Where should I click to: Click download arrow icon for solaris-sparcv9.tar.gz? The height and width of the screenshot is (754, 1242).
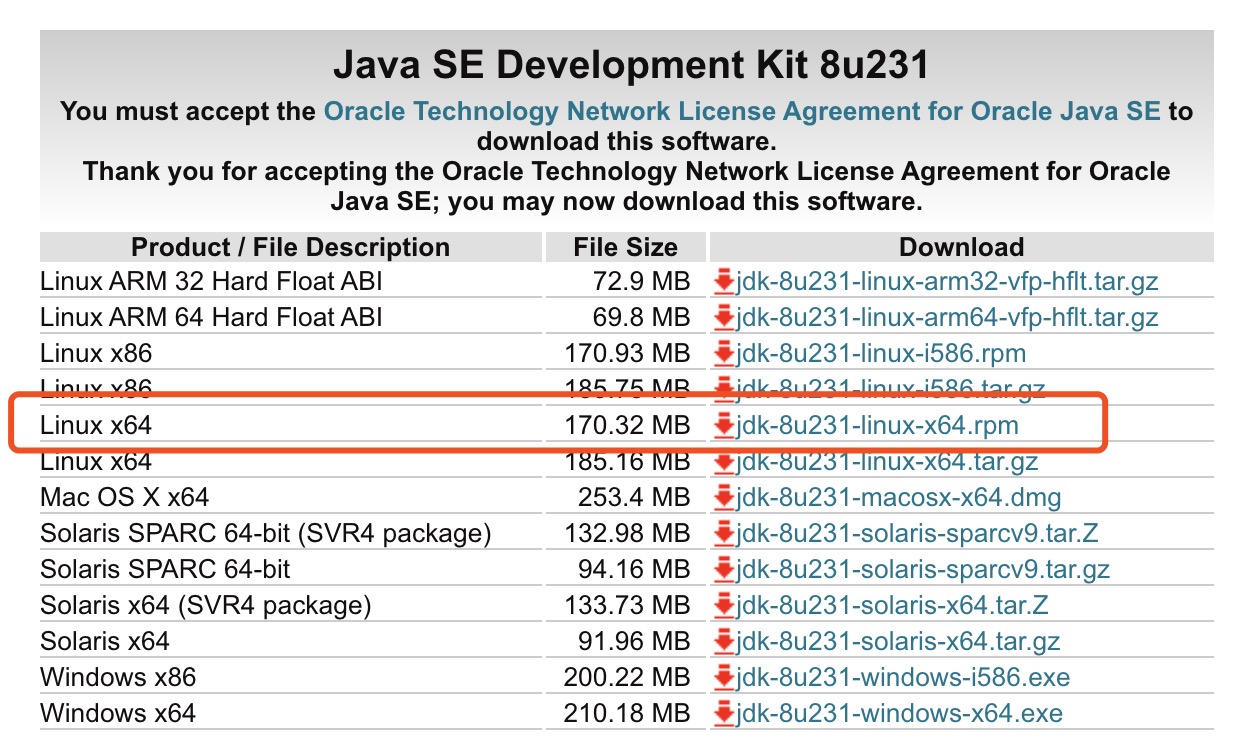pos(724,570)
